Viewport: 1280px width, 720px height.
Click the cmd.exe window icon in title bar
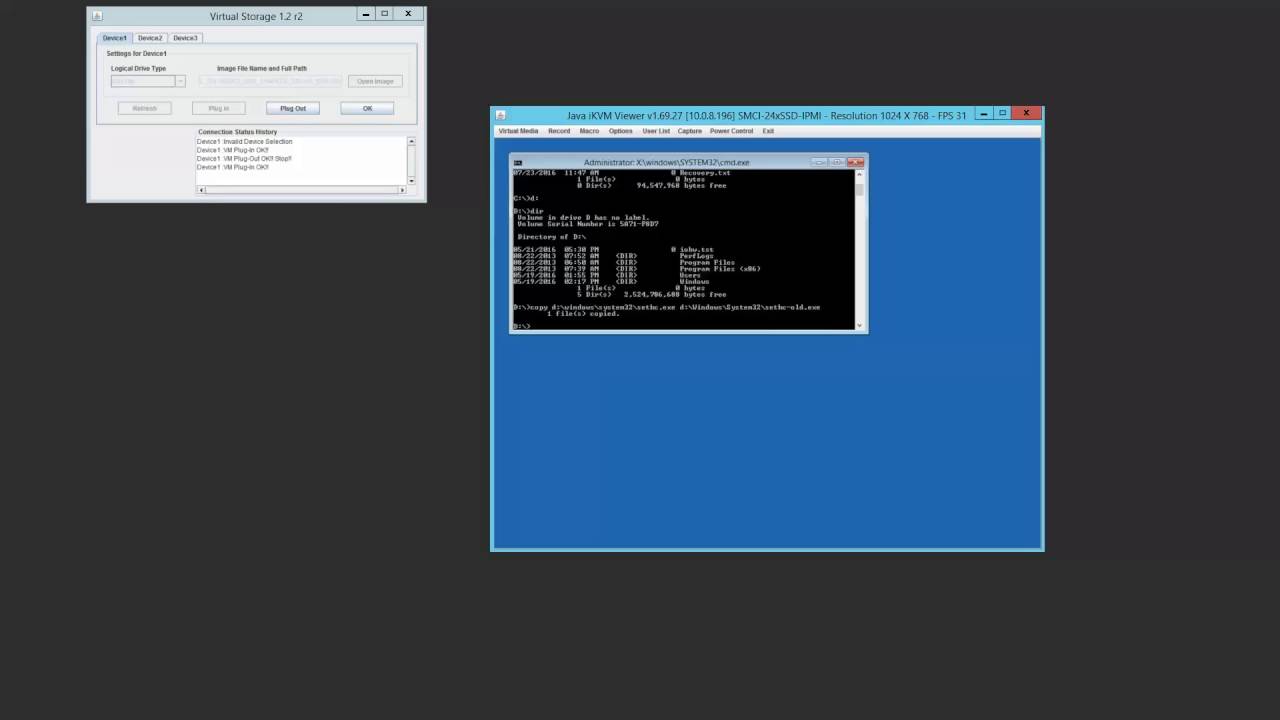coord(518,163)
